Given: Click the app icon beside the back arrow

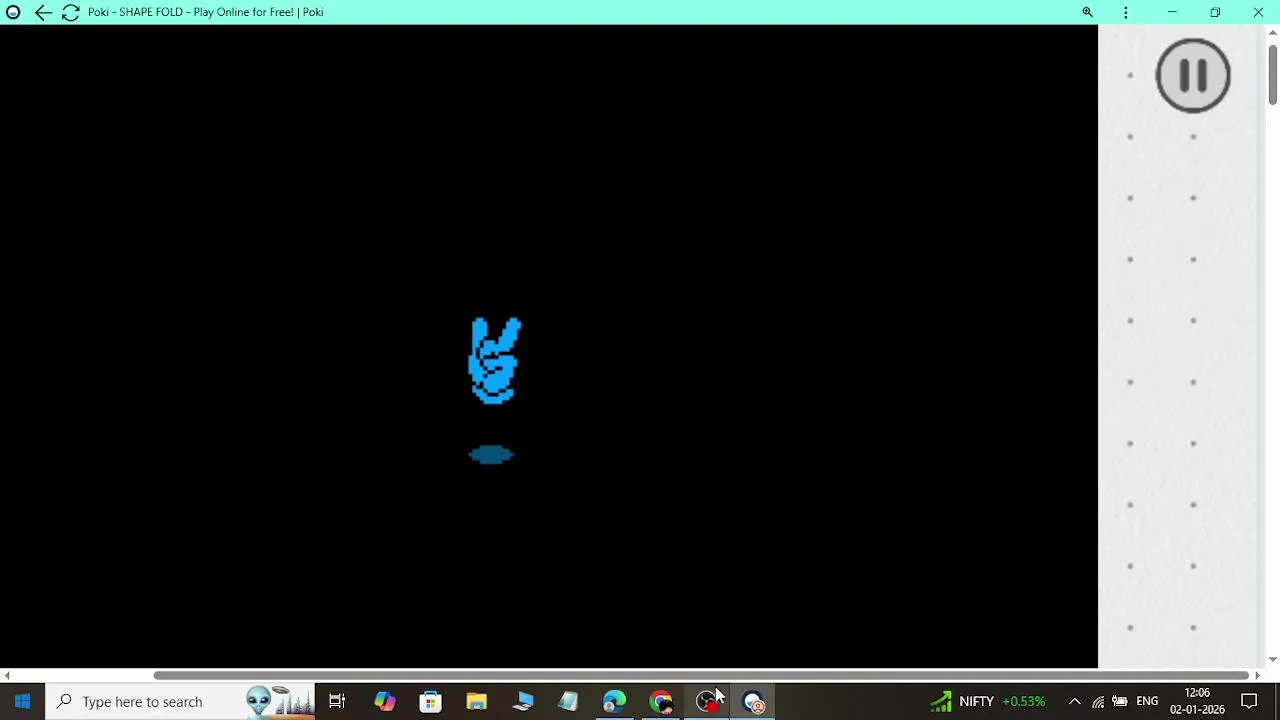Looking at the screenshot, I should [x=13, y=12].
